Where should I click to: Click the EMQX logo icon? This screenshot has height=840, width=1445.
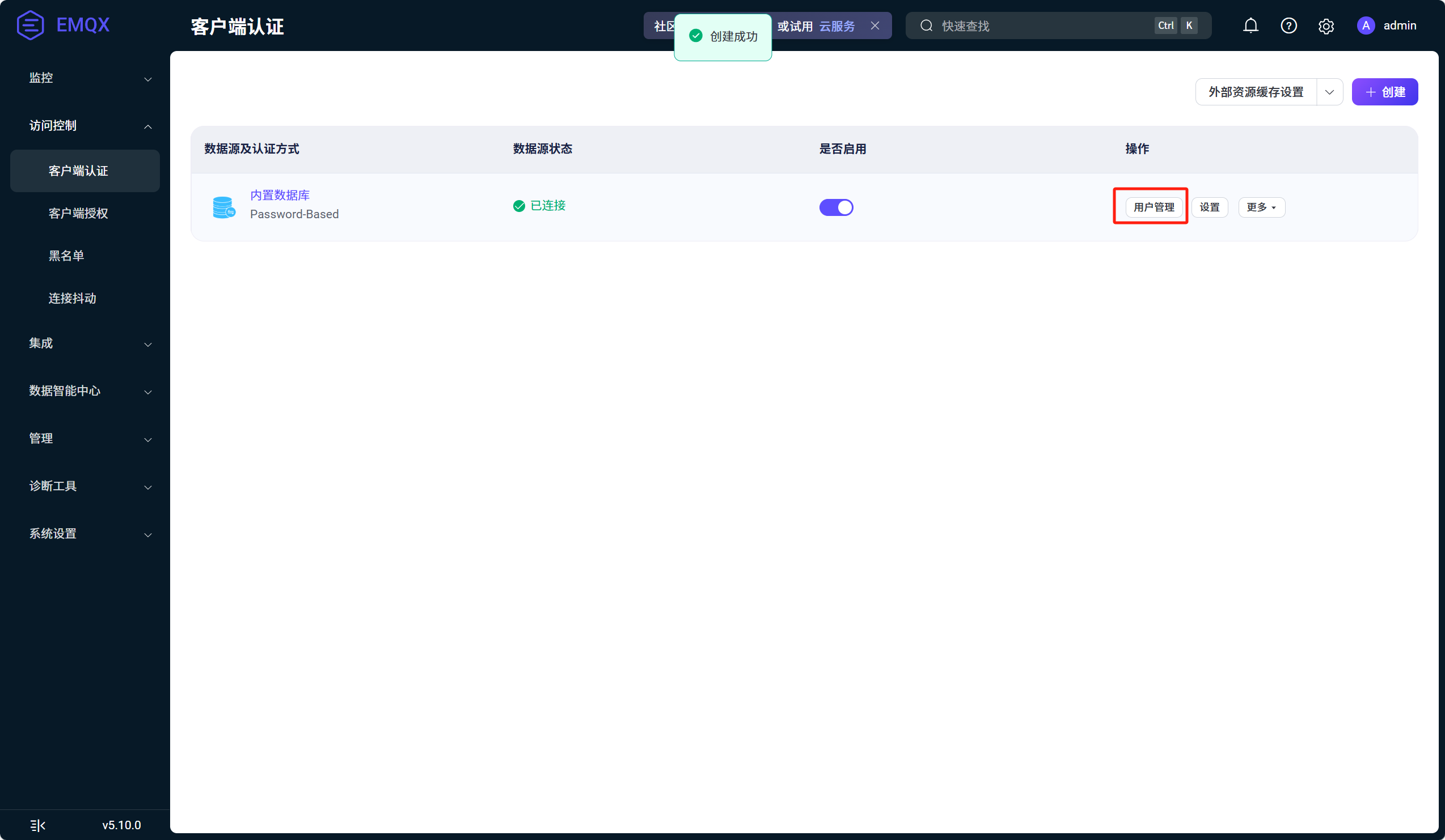(31, 25)
